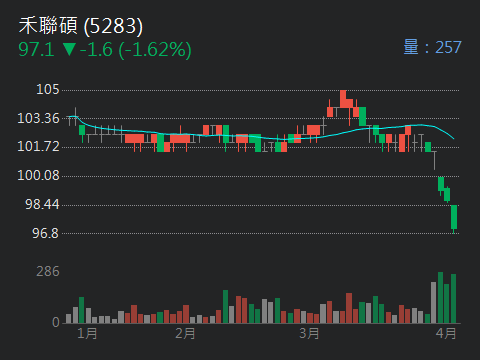This screenshot has height=360, width=480.
Task: Click the highest red candlestick touching 105
Action: click(x=343, y=99)
